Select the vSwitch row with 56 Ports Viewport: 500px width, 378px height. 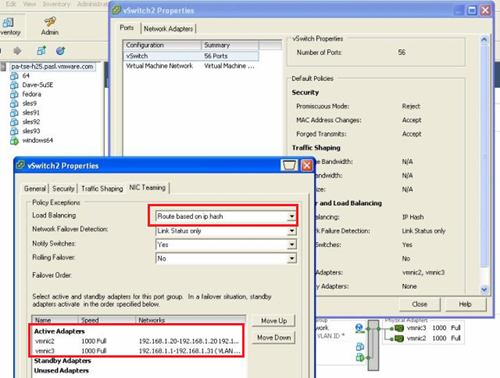point(191,56)
